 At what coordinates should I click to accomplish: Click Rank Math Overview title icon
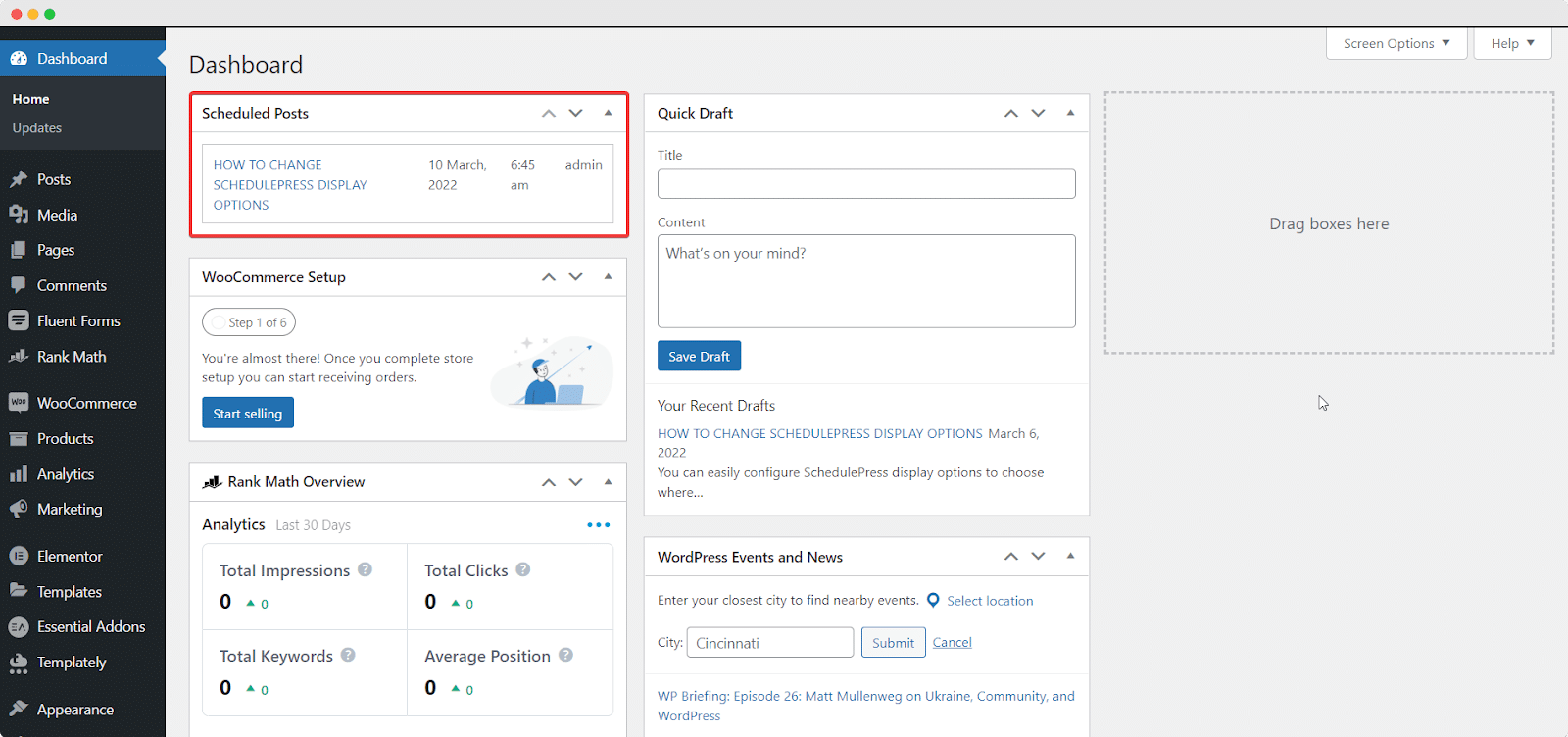[212, 482]
